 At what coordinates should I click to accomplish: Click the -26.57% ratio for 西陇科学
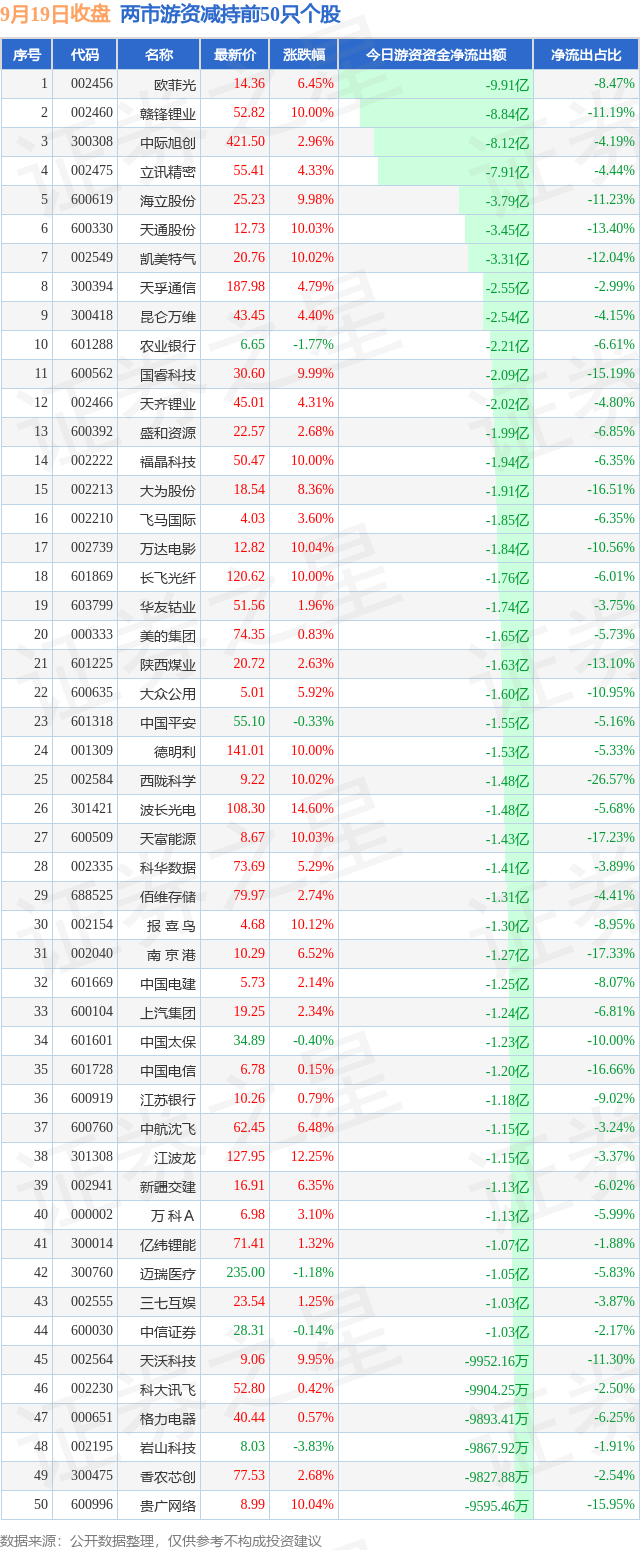click(611, 780)
